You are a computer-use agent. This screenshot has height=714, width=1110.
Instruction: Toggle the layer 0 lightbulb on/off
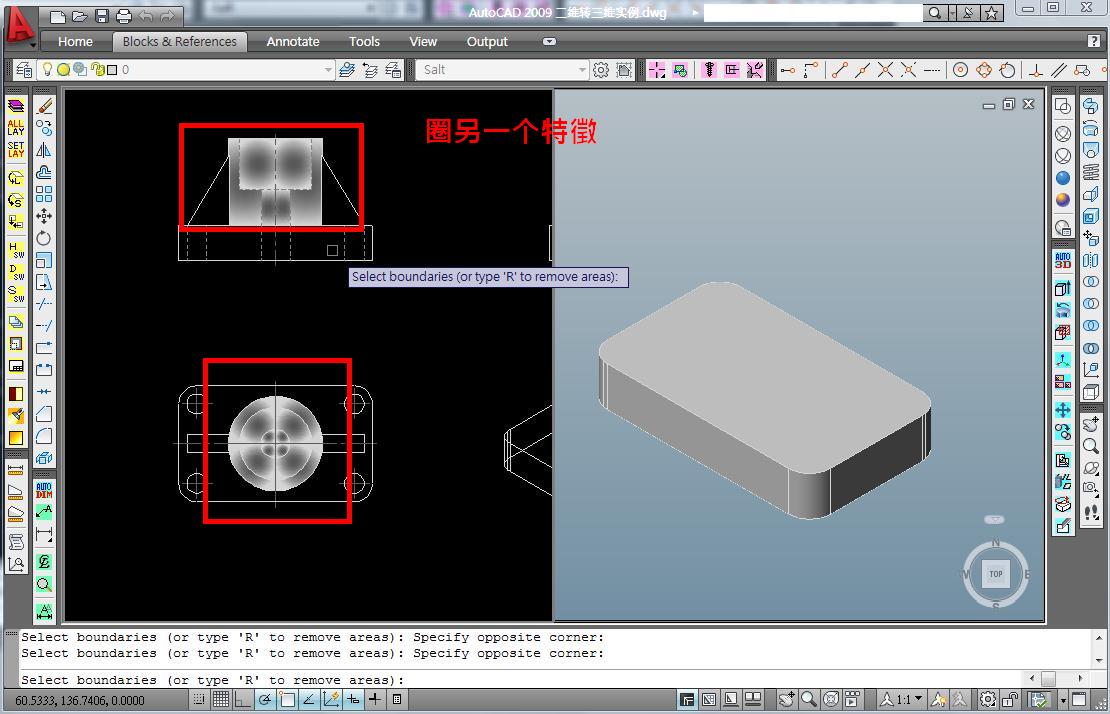click(x=47, y=69)
